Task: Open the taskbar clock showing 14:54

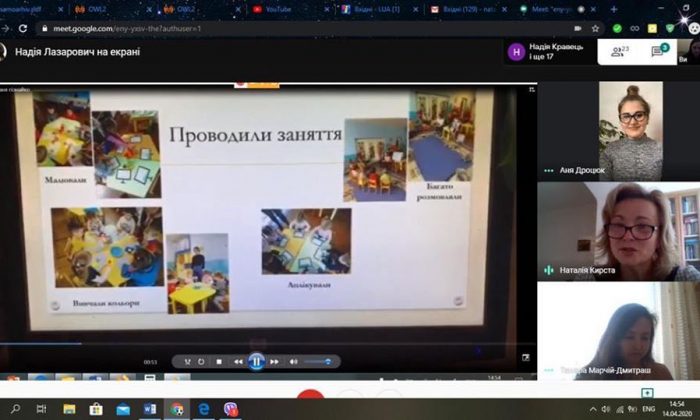Action: click(x=676, y=409)
